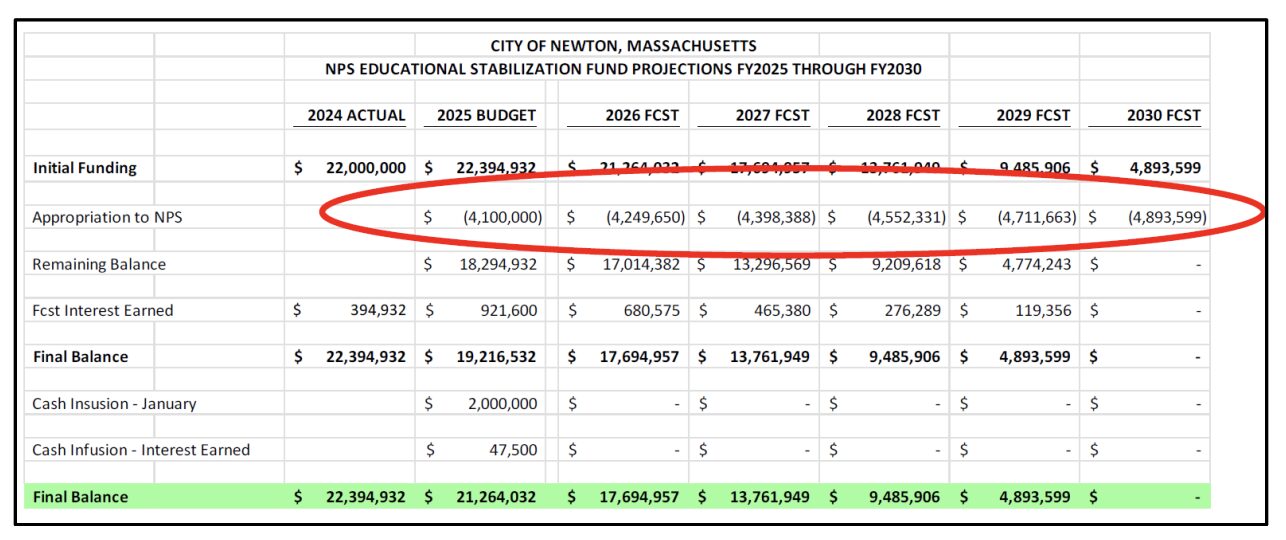Select the (4,100,000) appropriation cell
This screenshot has height=540, width=1286.
(x=502, y=217)
